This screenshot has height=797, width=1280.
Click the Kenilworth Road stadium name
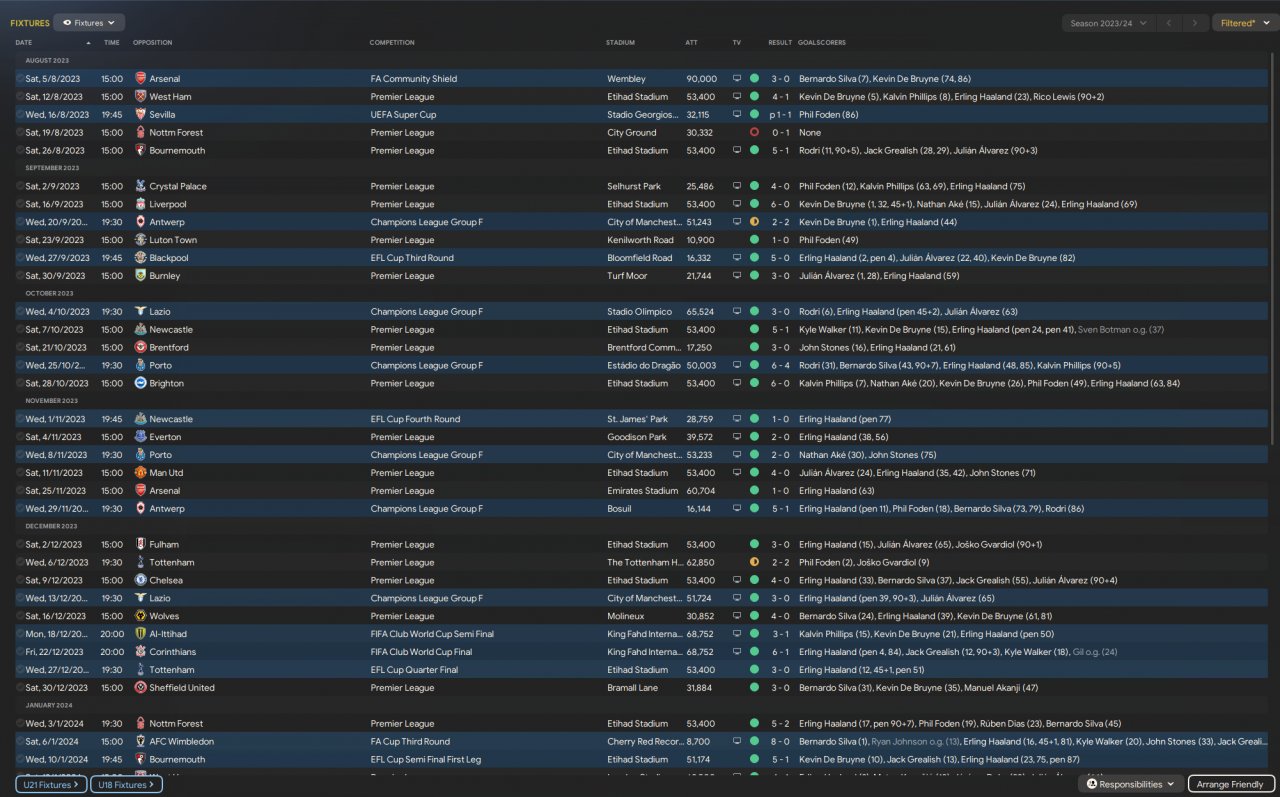pyautogui.click(x=640, y=241)
